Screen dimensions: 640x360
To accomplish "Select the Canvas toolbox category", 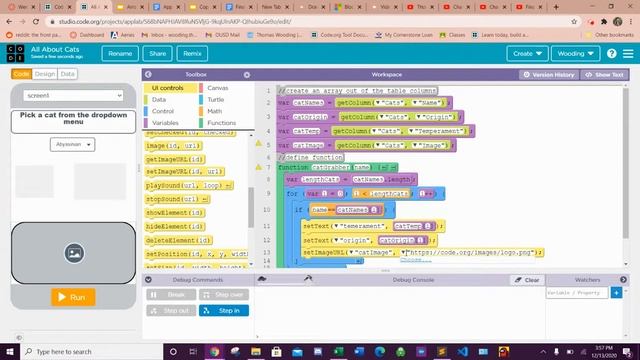I will pos(217,88).
